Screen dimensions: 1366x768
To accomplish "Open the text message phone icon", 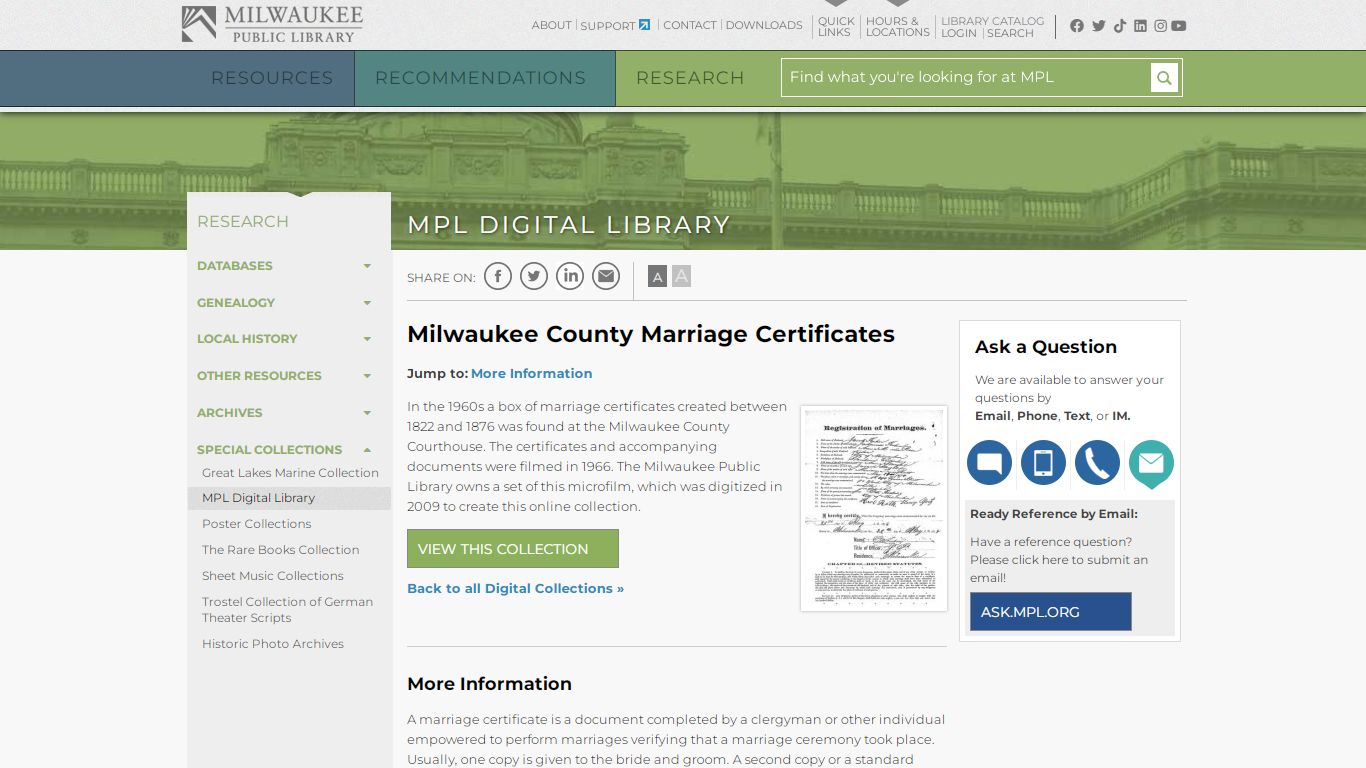I will 1043,463.
